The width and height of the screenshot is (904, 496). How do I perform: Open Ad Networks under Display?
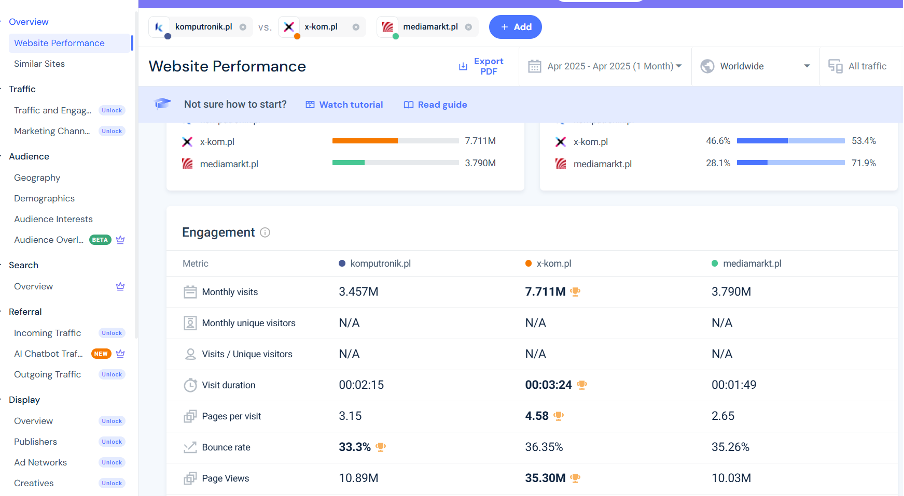click(40, 463)
